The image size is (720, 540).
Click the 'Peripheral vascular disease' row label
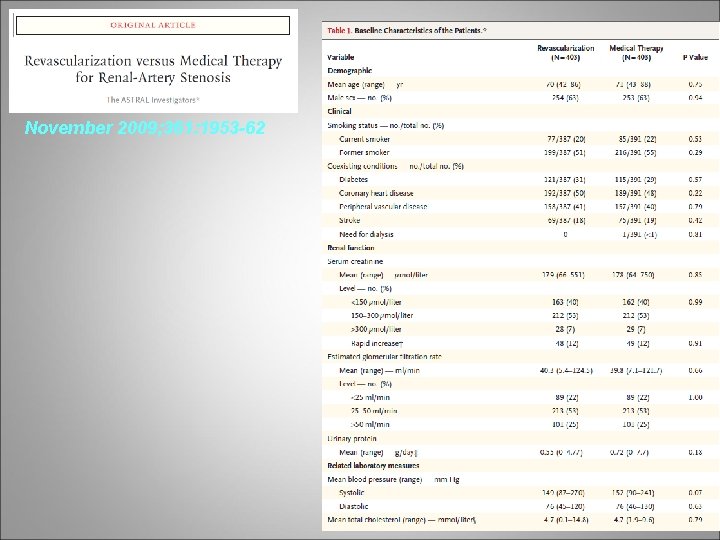(x=383, y=207)
